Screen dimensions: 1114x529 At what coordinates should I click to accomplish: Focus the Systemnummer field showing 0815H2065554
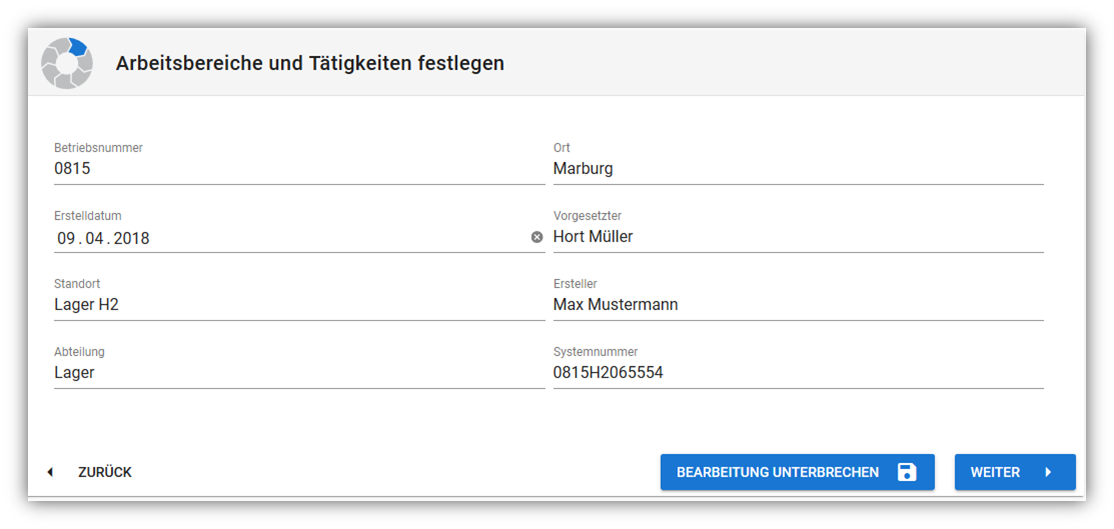point(797,373)
